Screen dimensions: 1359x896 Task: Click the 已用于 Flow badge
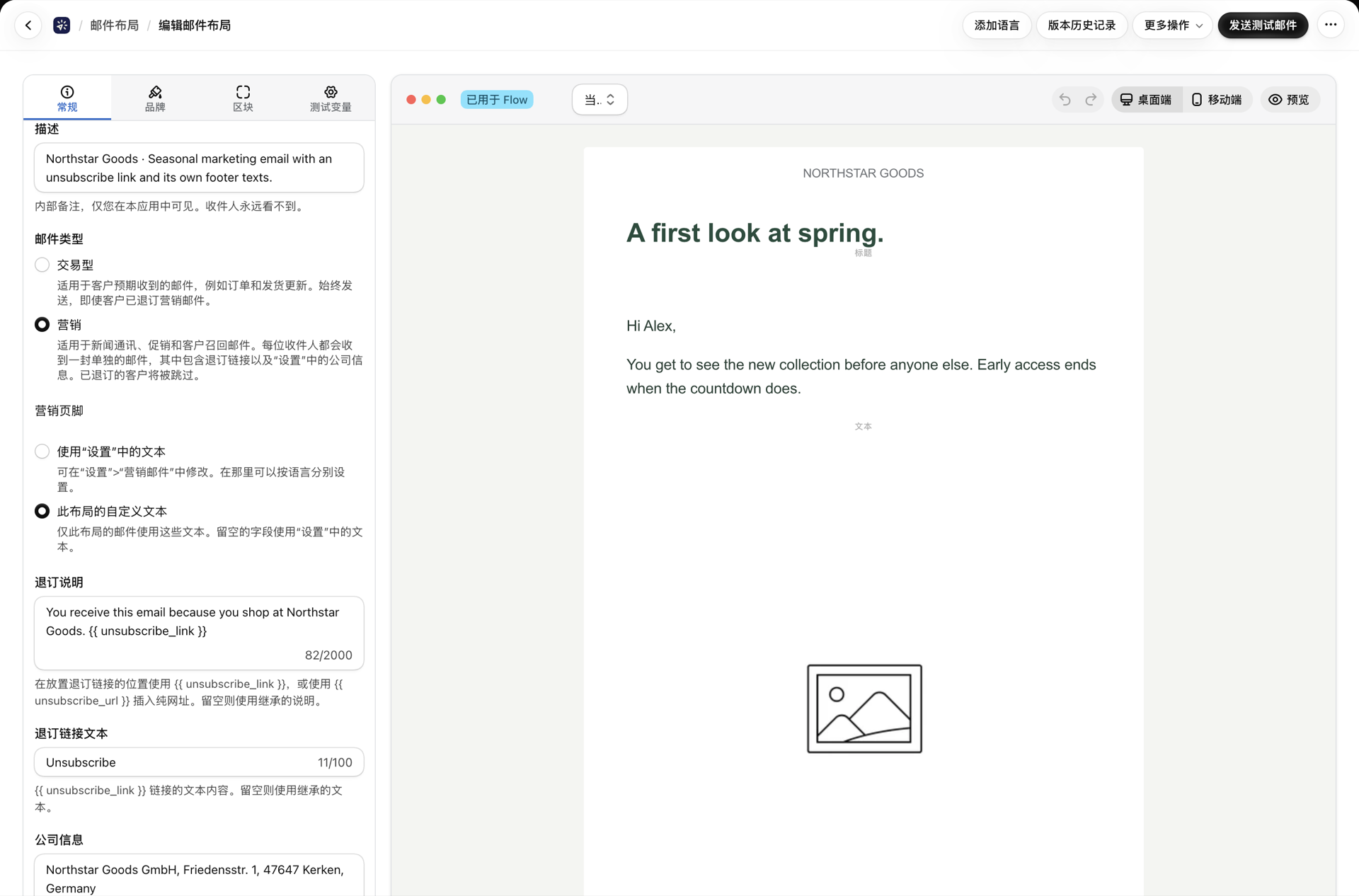point(497,100)
